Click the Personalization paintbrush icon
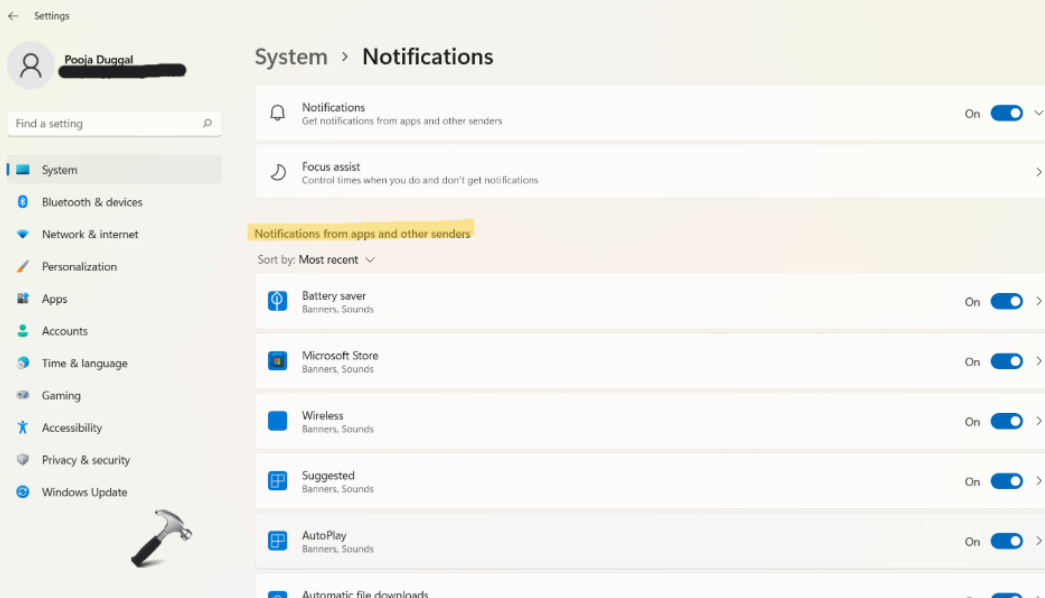1045x598 pixels. (22, 267)
